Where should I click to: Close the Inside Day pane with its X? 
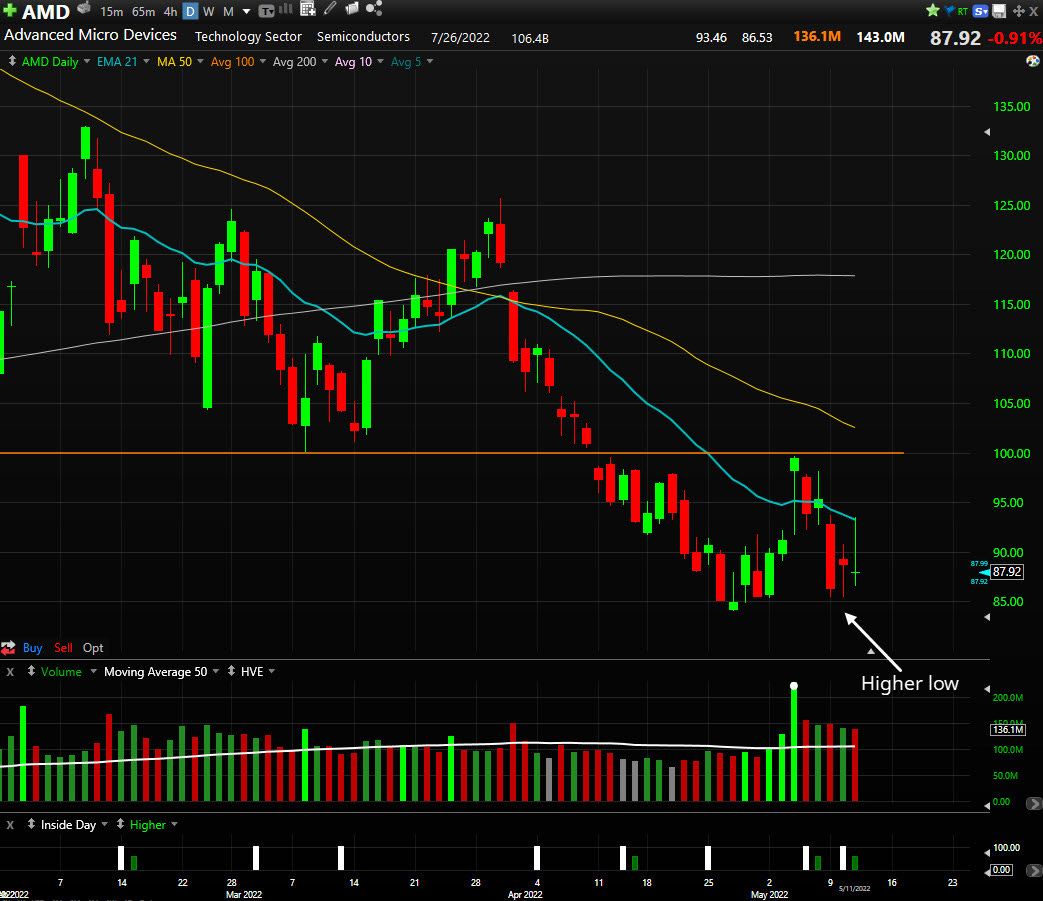[x=10, y=825]
